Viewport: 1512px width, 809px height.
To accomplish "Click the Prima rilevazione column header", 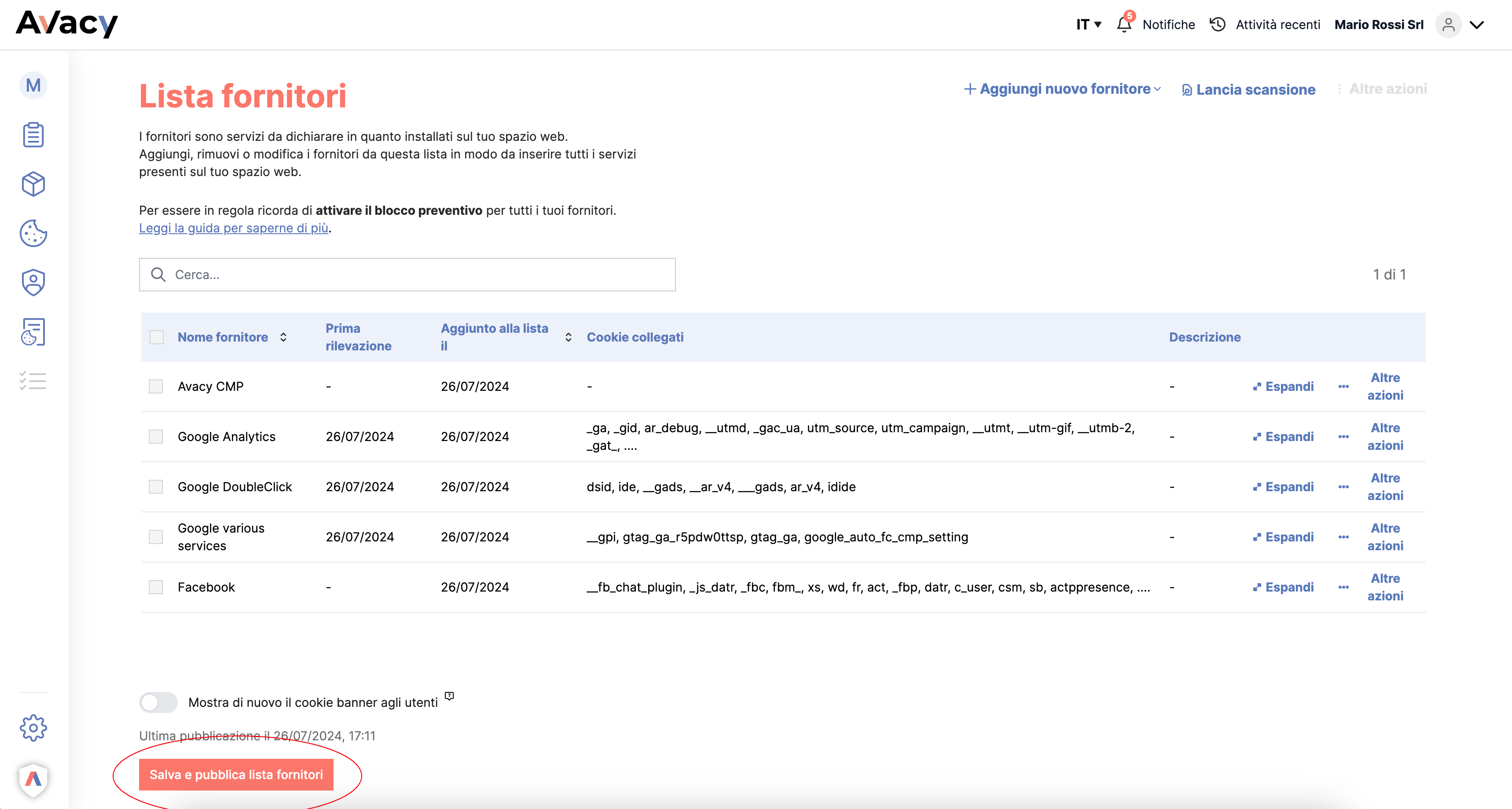I will (358, 338).
